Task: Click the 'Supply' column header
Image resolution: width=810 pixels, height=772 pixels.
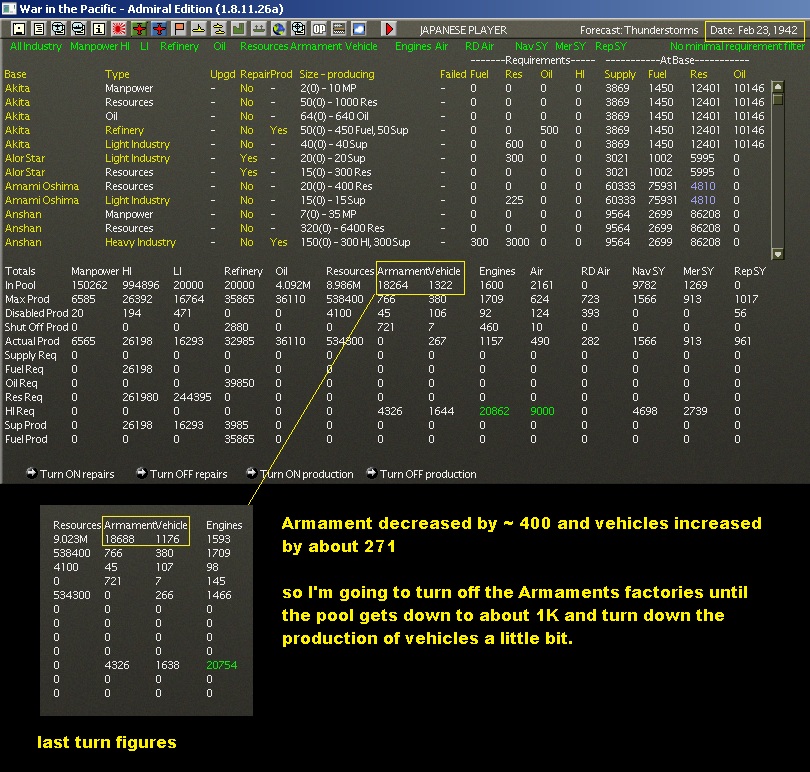Action: pyautogui.click(x=620, y=74)
